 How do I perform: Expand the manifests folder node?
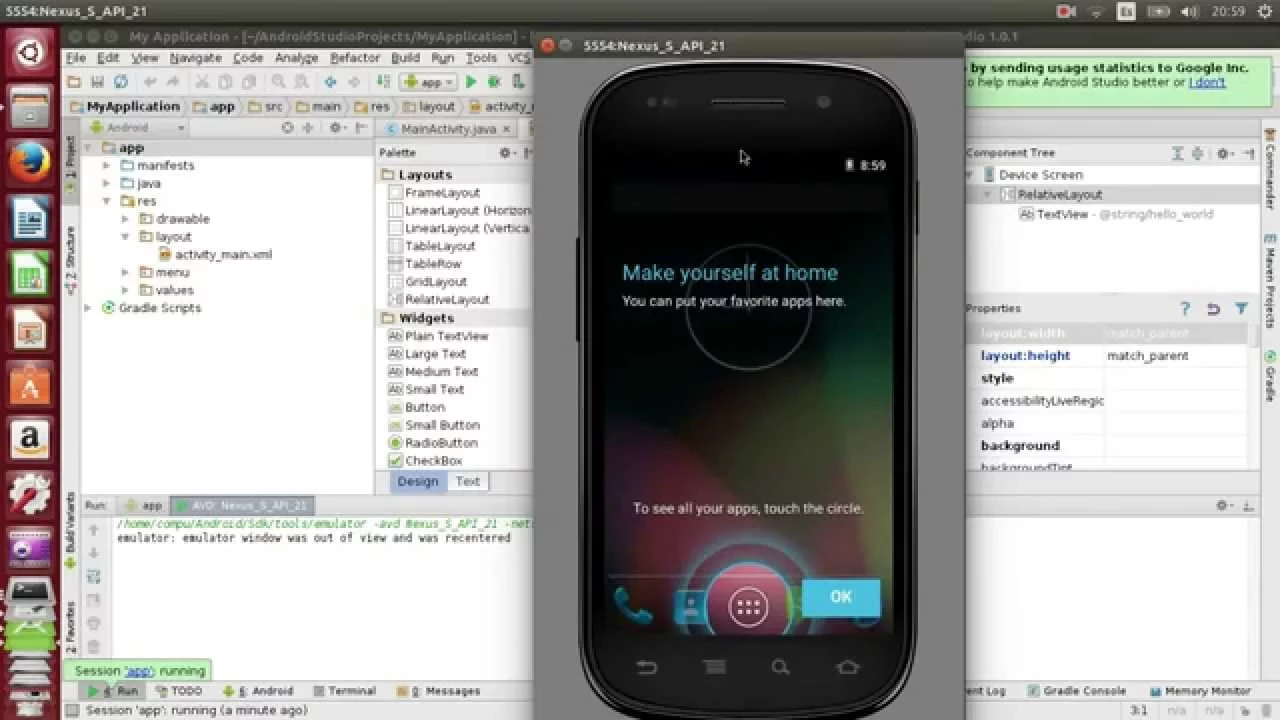coord(106,166)
